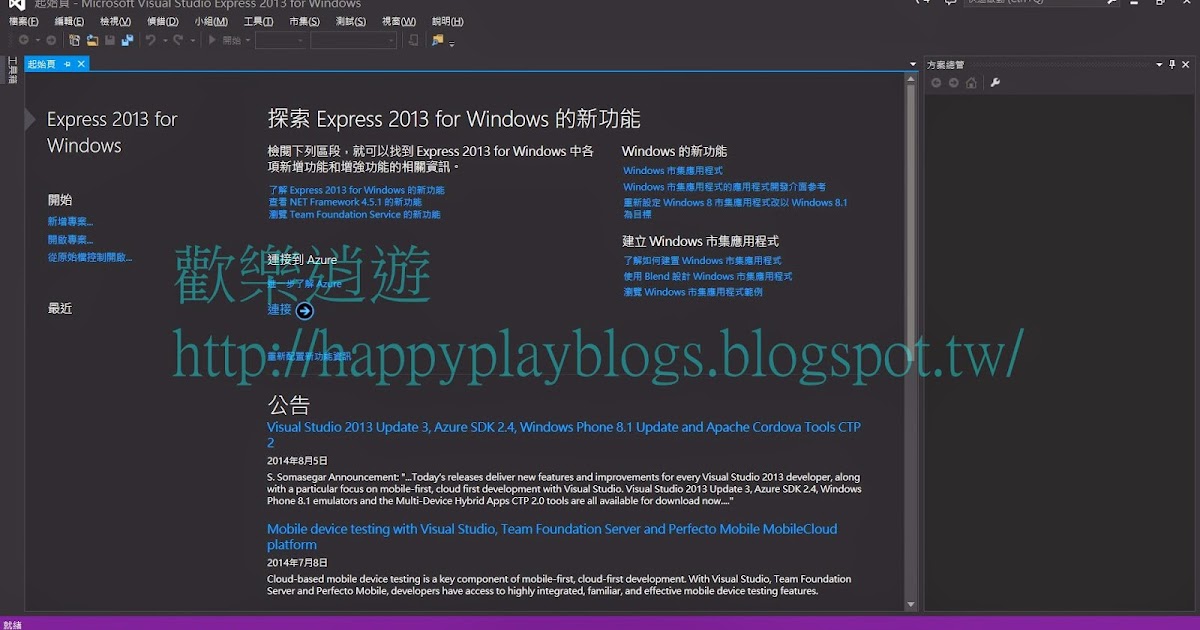Click the 重新配置新功能資訊 link
Viewport: 1200px width, 630px height.
[x=310, y=356]
